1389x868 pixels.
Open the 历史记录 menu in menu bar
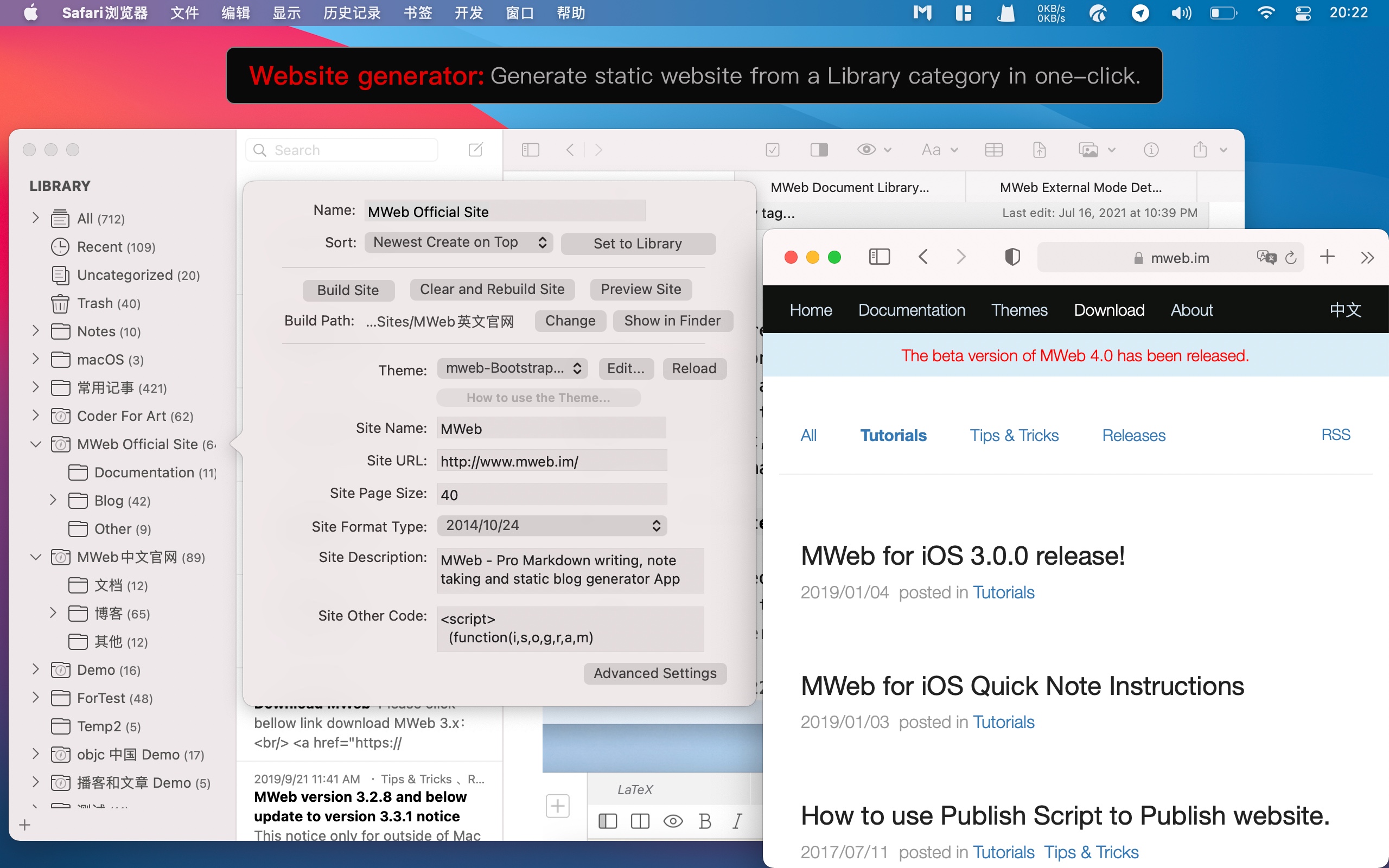pyautogui.click(x=352, y=12)
